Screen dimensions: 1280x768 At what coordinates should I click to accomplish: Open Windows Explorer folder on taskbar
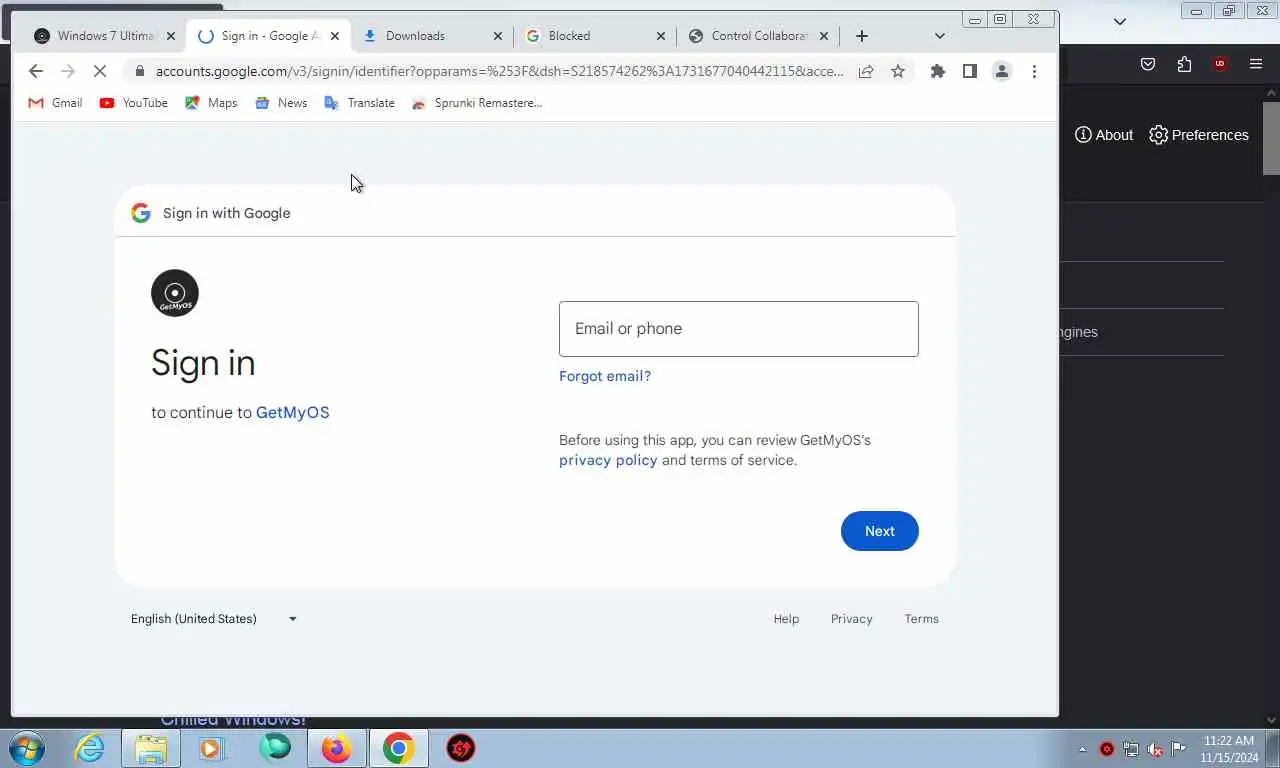(151, 748)
